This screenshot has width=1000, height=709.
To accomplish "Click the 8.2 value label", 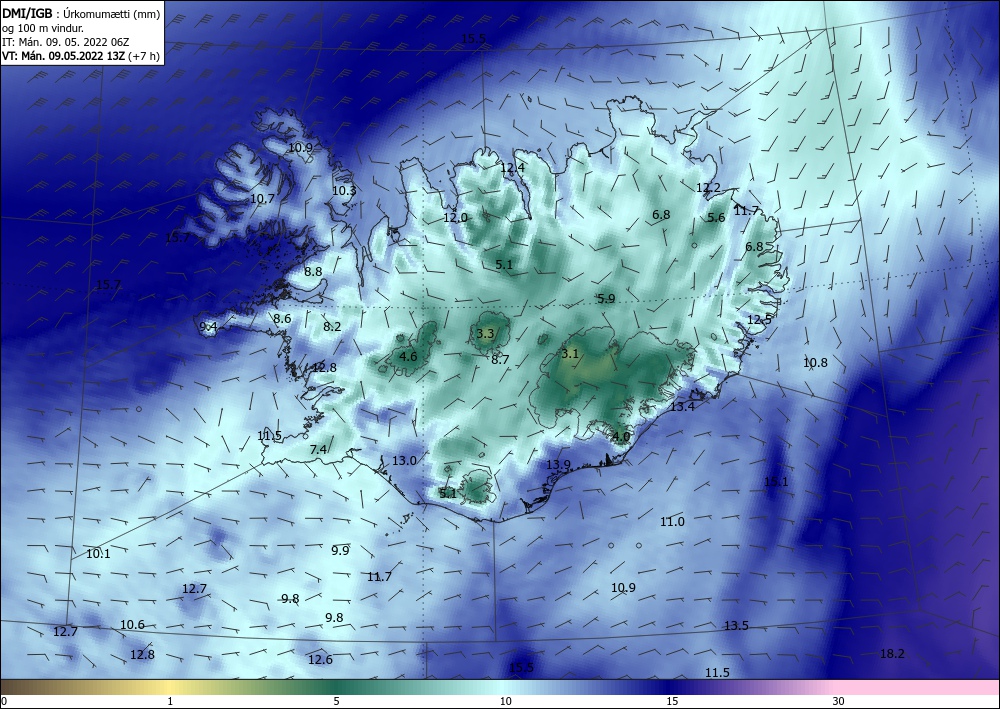I will [x=332, y=326].
